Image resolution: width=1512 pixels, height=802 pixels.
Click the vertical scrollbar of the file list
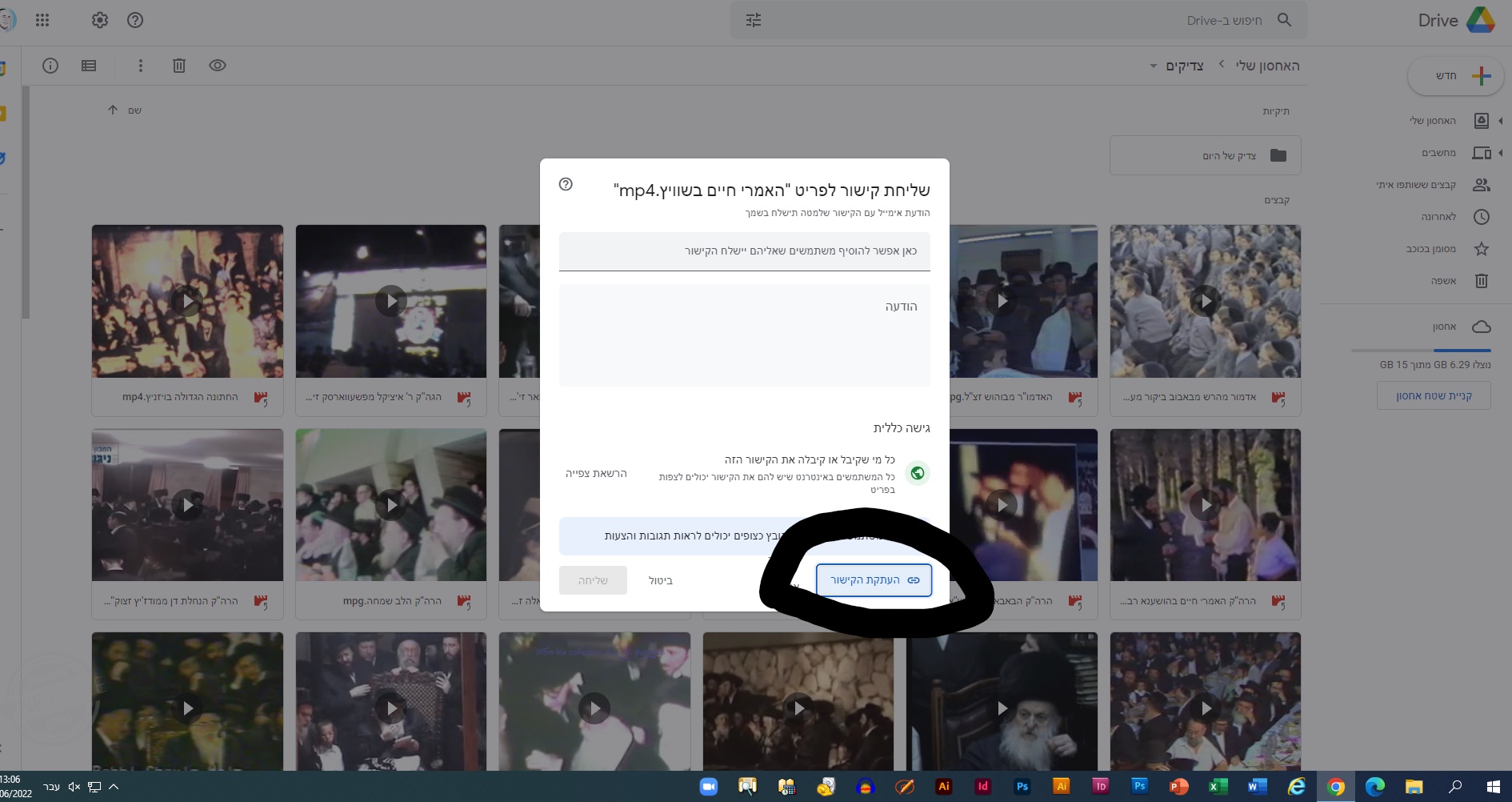26,204
